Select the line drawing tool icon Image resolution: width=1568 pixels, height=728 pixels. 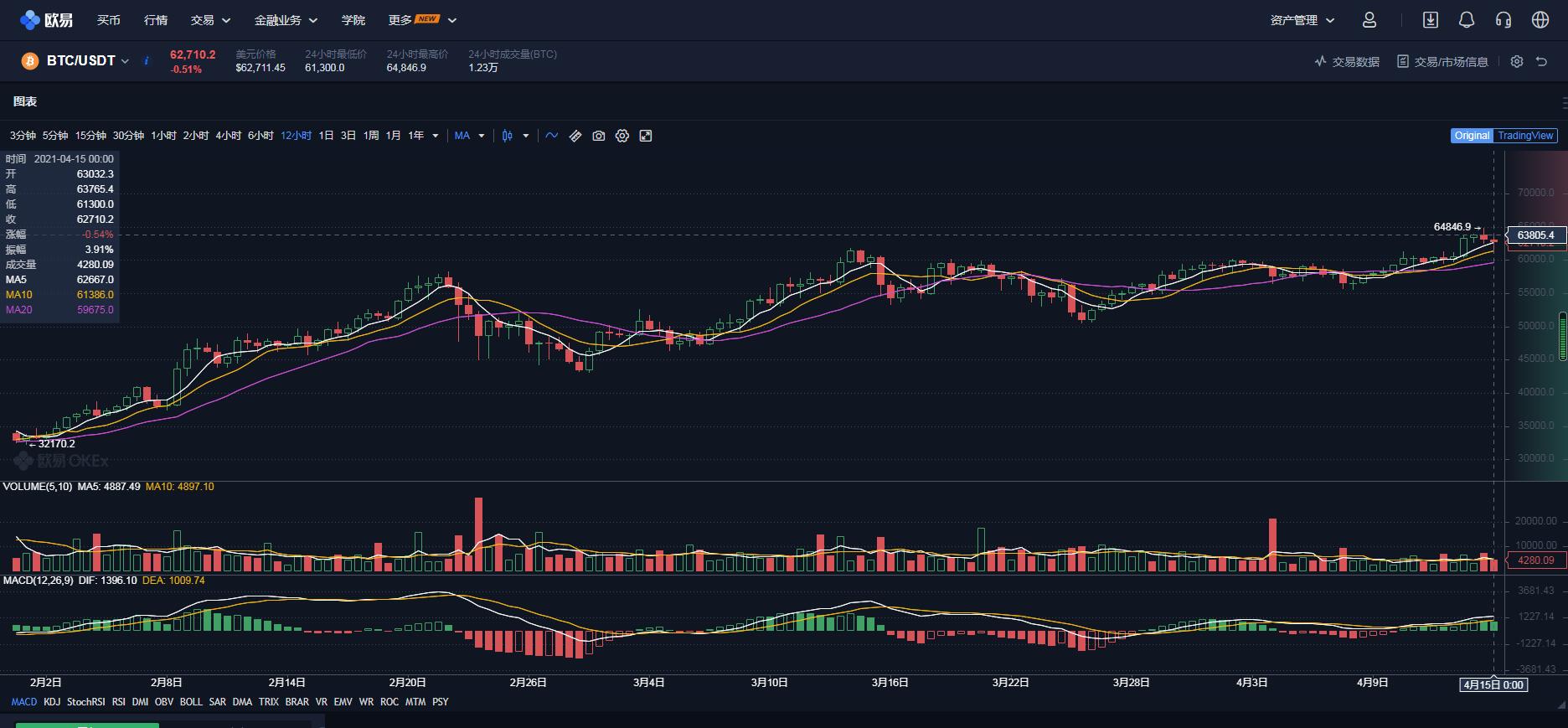552,136
